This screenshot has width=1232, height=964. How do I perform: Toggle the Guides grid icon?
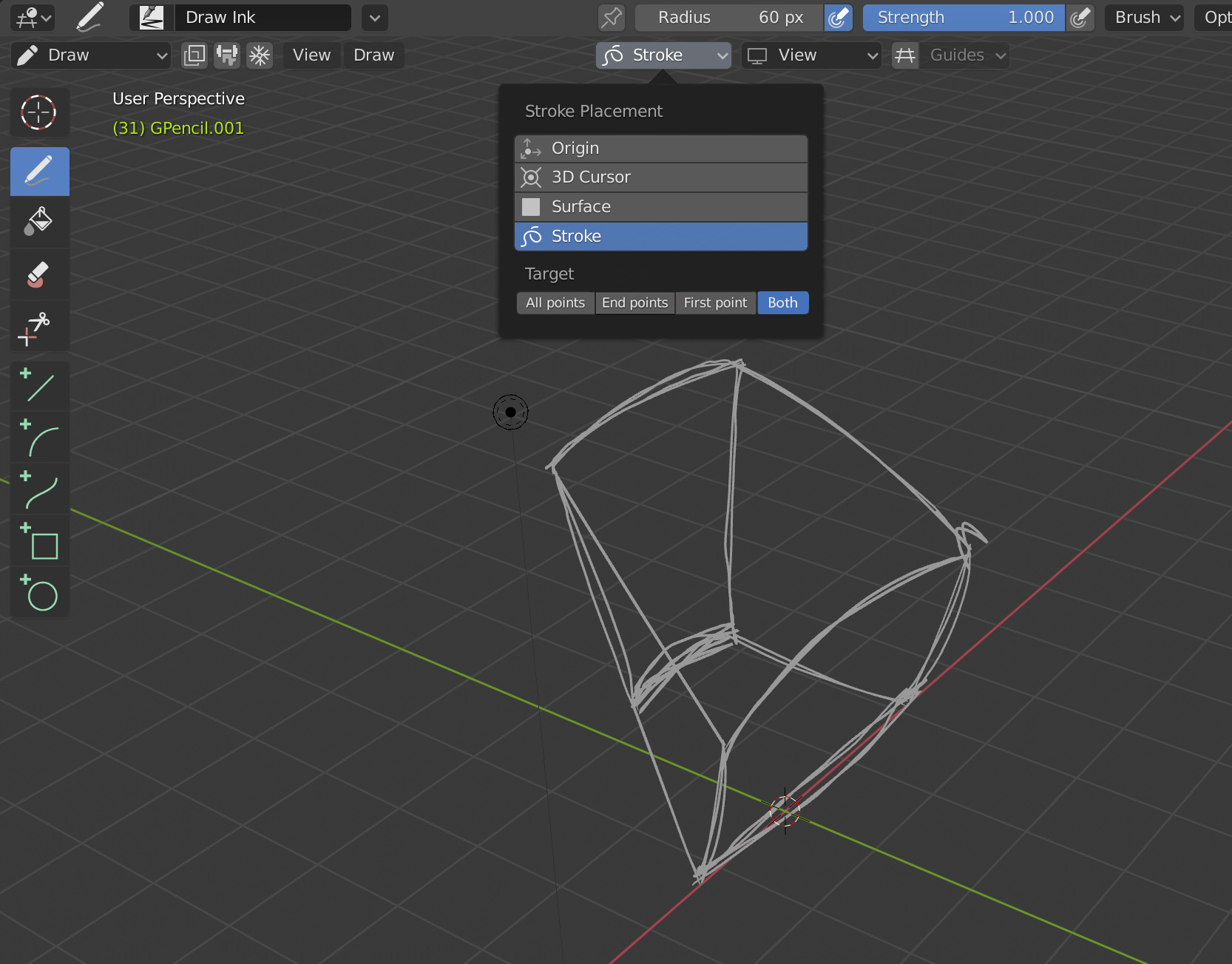tap(905, 55)
